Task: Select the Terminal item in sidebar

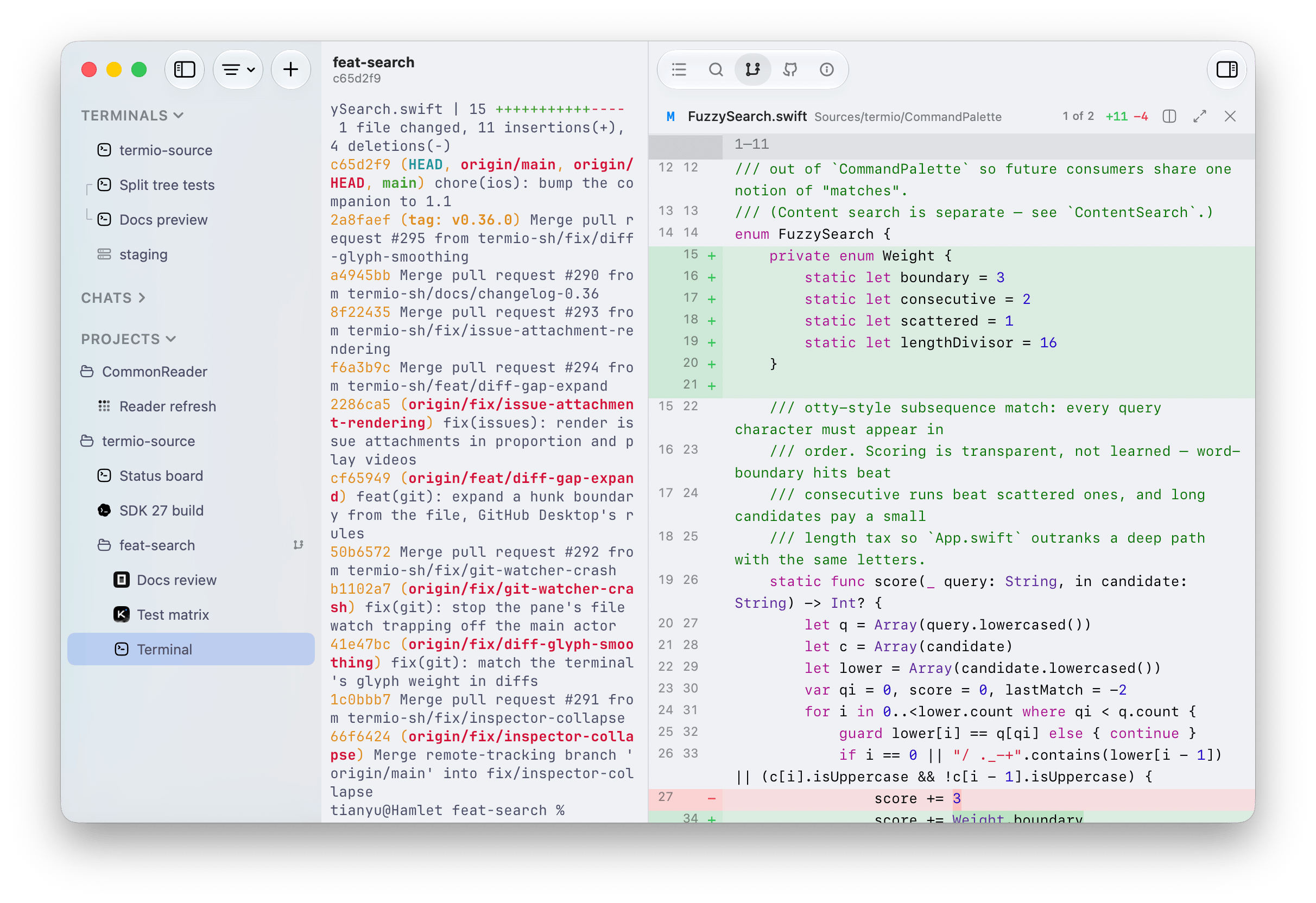Action: coord(191,650)
